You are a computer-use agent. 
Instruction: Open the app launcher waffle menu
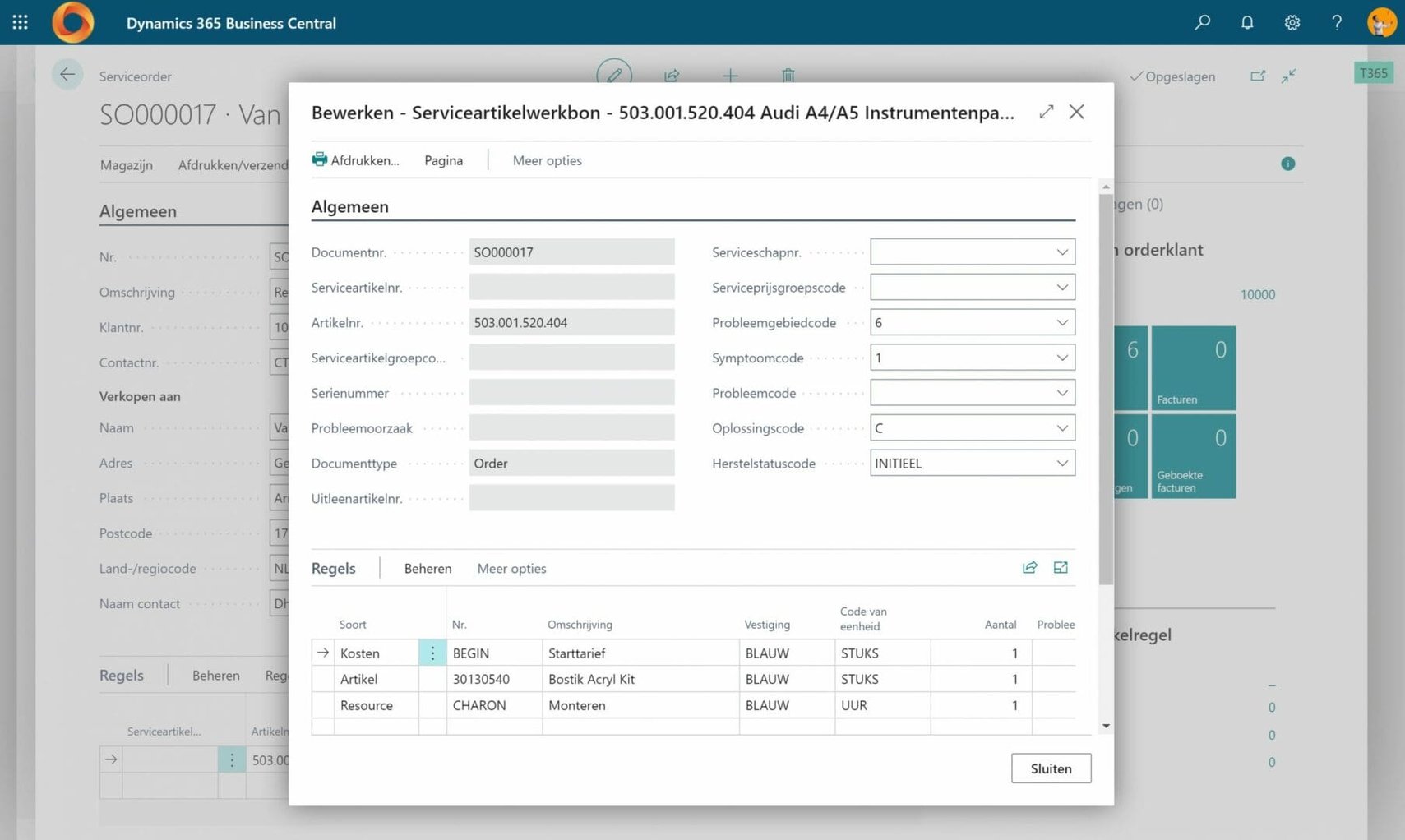[21, 22]
